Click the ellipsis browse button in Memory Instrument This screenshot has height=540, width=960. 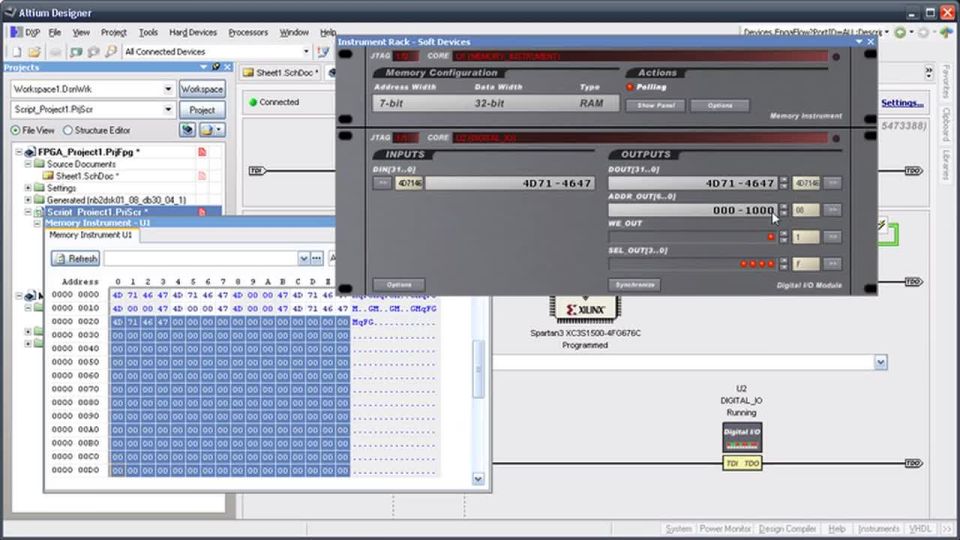click(x=317, y=258)
